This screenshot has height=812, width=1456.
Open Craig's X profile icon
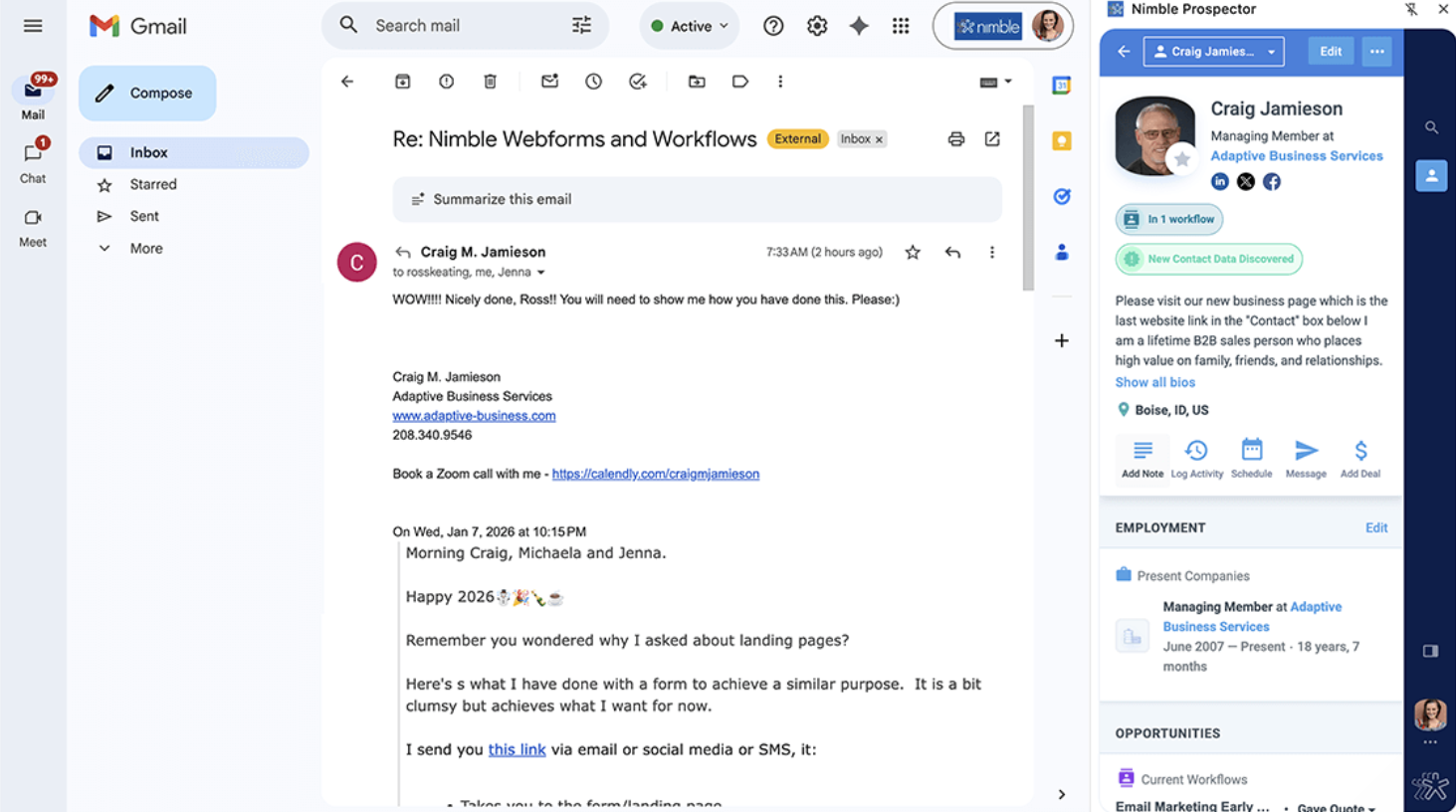(1246, 182)
